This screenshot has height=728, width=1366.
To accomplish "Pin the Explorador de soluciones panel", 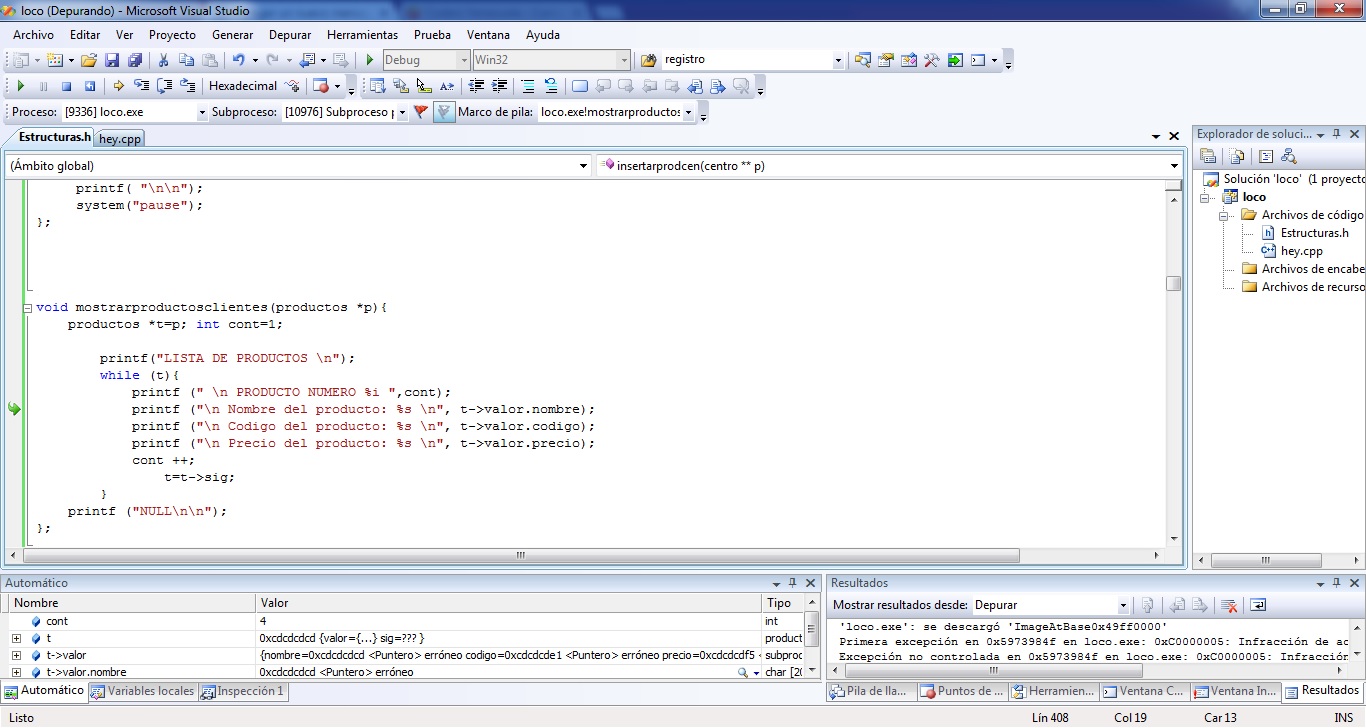I will click(1337, 134).
